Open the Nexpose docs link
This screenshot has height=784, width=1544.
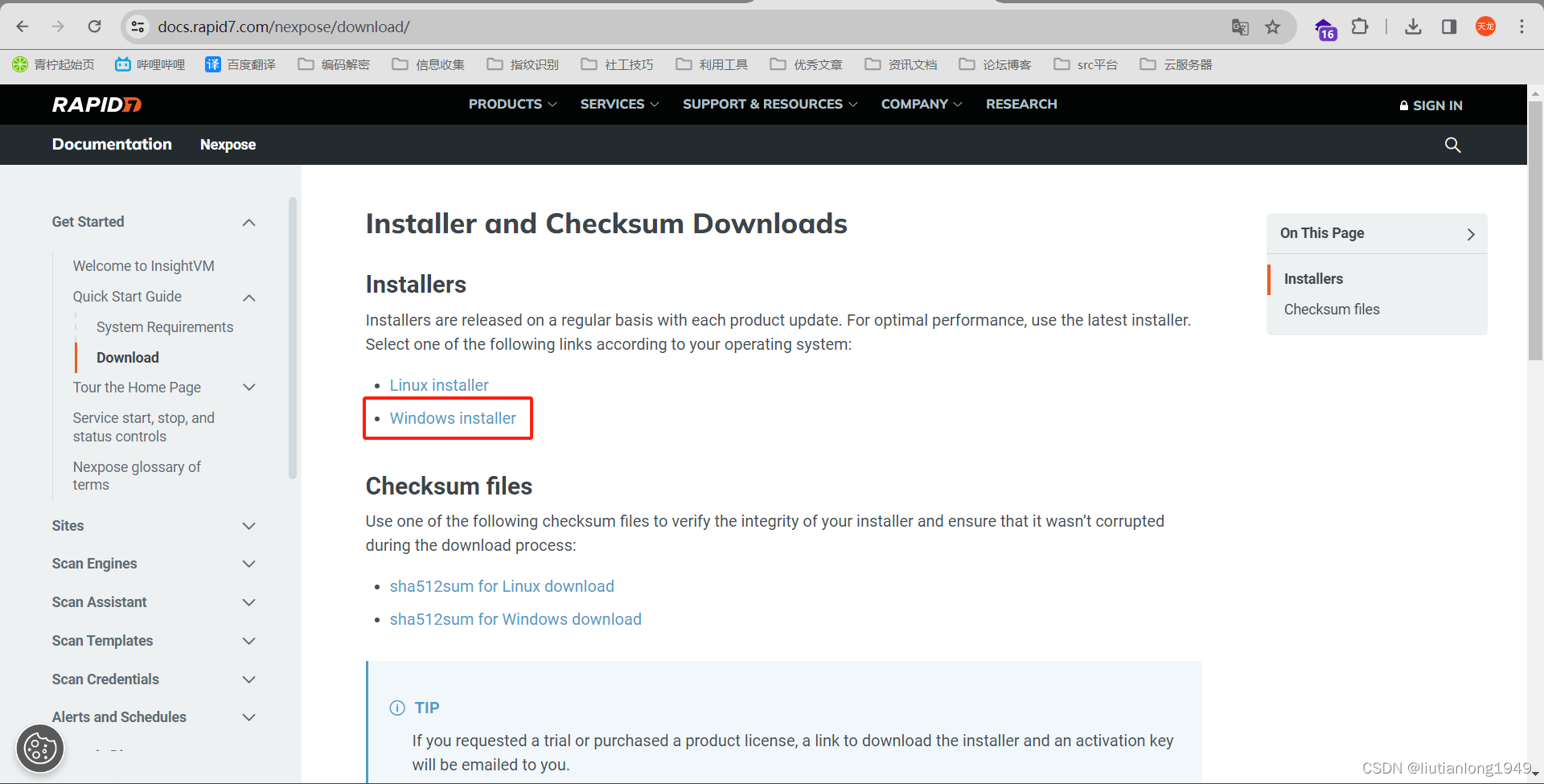click(228, 145)
